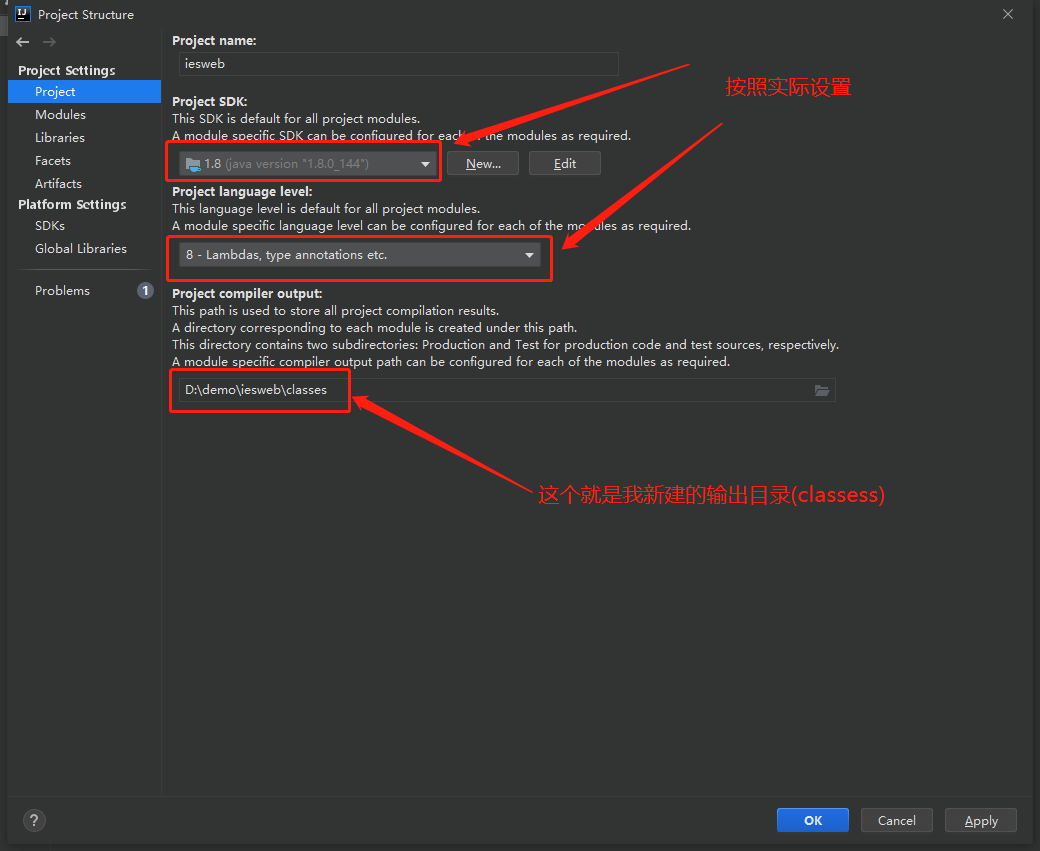Select Project in Project Settings
The image size is (1040, 851).
tap(84, 92)
